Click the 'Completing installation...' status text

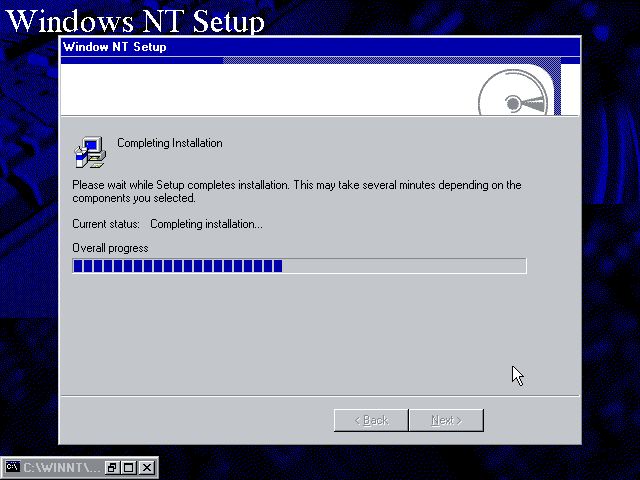pos(207,224)
